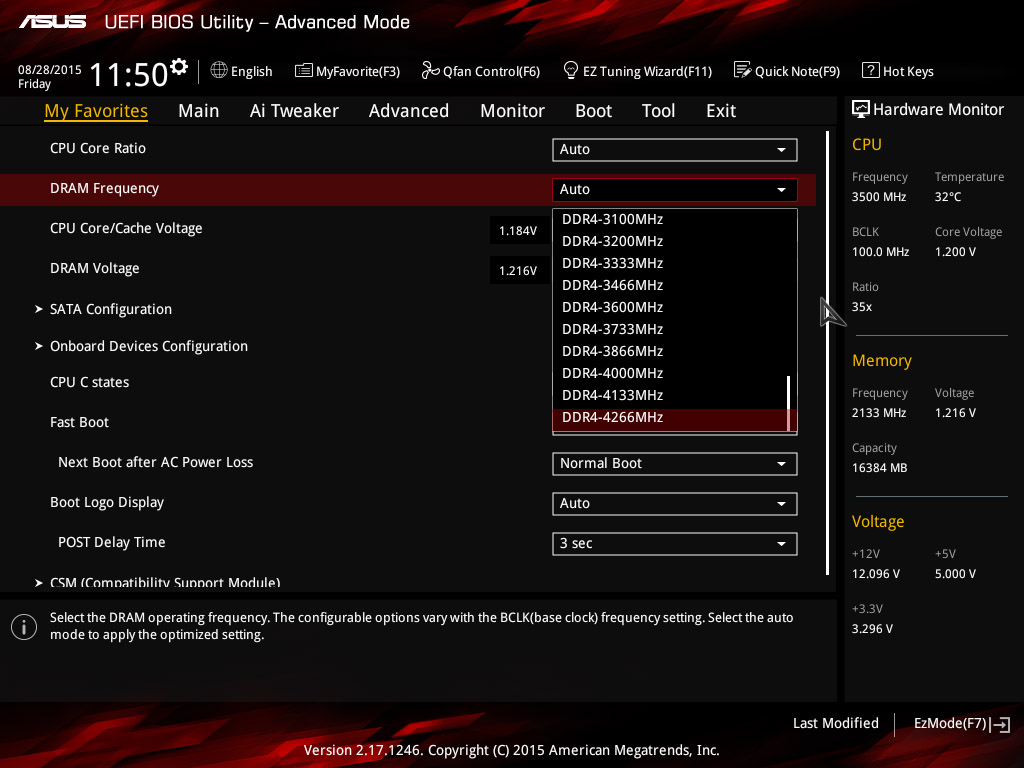Open MyFavorite(F3) list icon

pos(303,71)
